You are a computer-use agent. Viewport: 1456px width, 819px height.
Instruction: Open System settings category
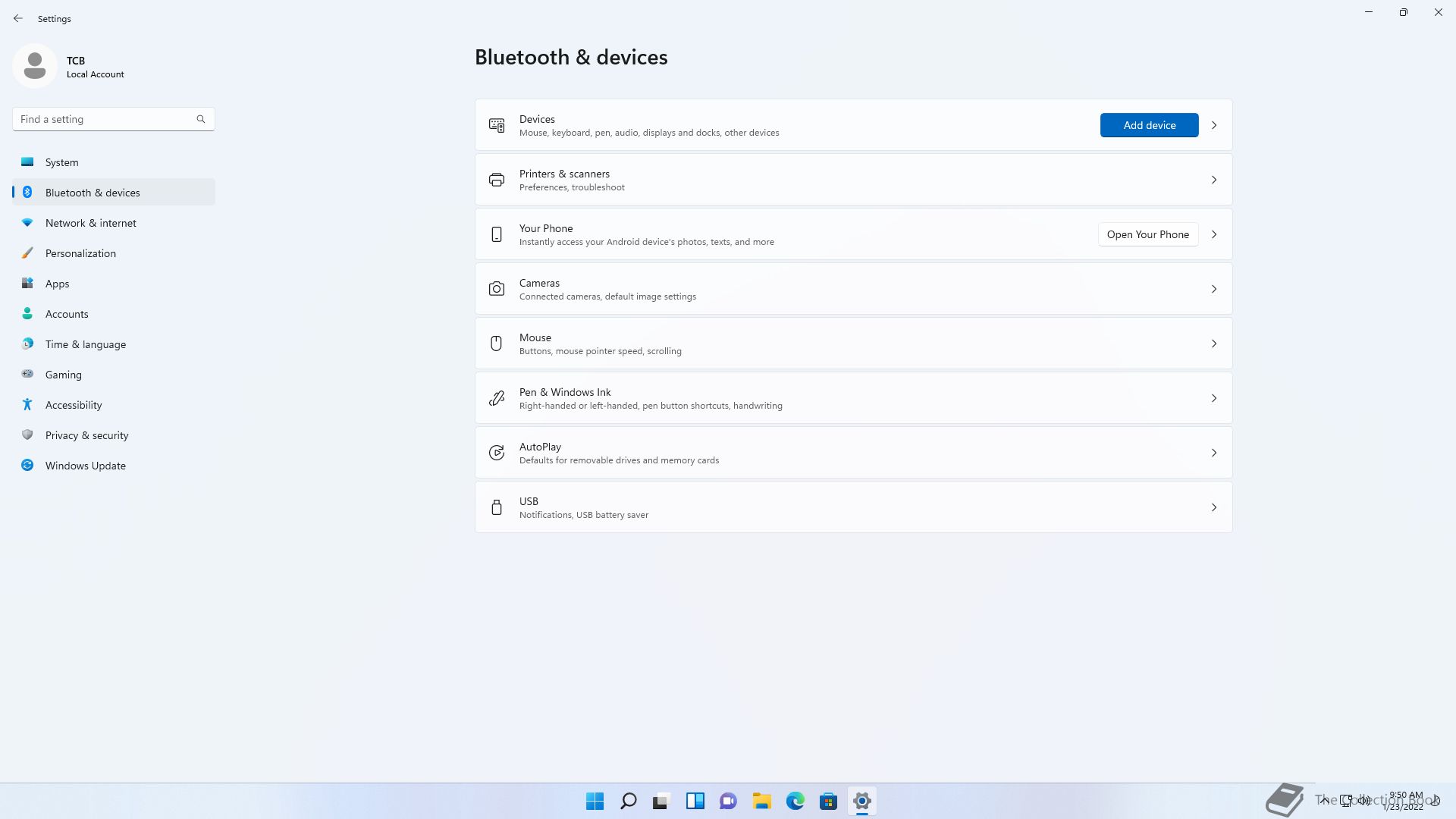click(114, 162)
